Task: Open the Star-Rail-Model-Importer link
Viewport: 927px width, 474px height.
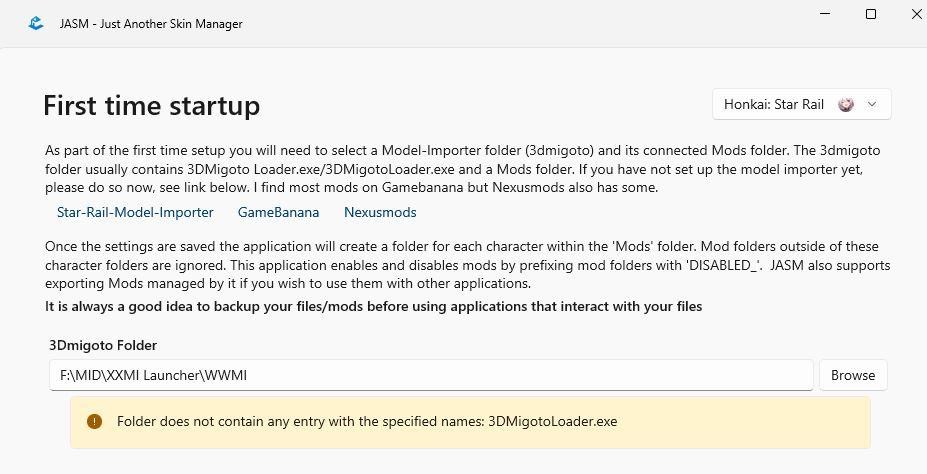Action: coord(135,212)
